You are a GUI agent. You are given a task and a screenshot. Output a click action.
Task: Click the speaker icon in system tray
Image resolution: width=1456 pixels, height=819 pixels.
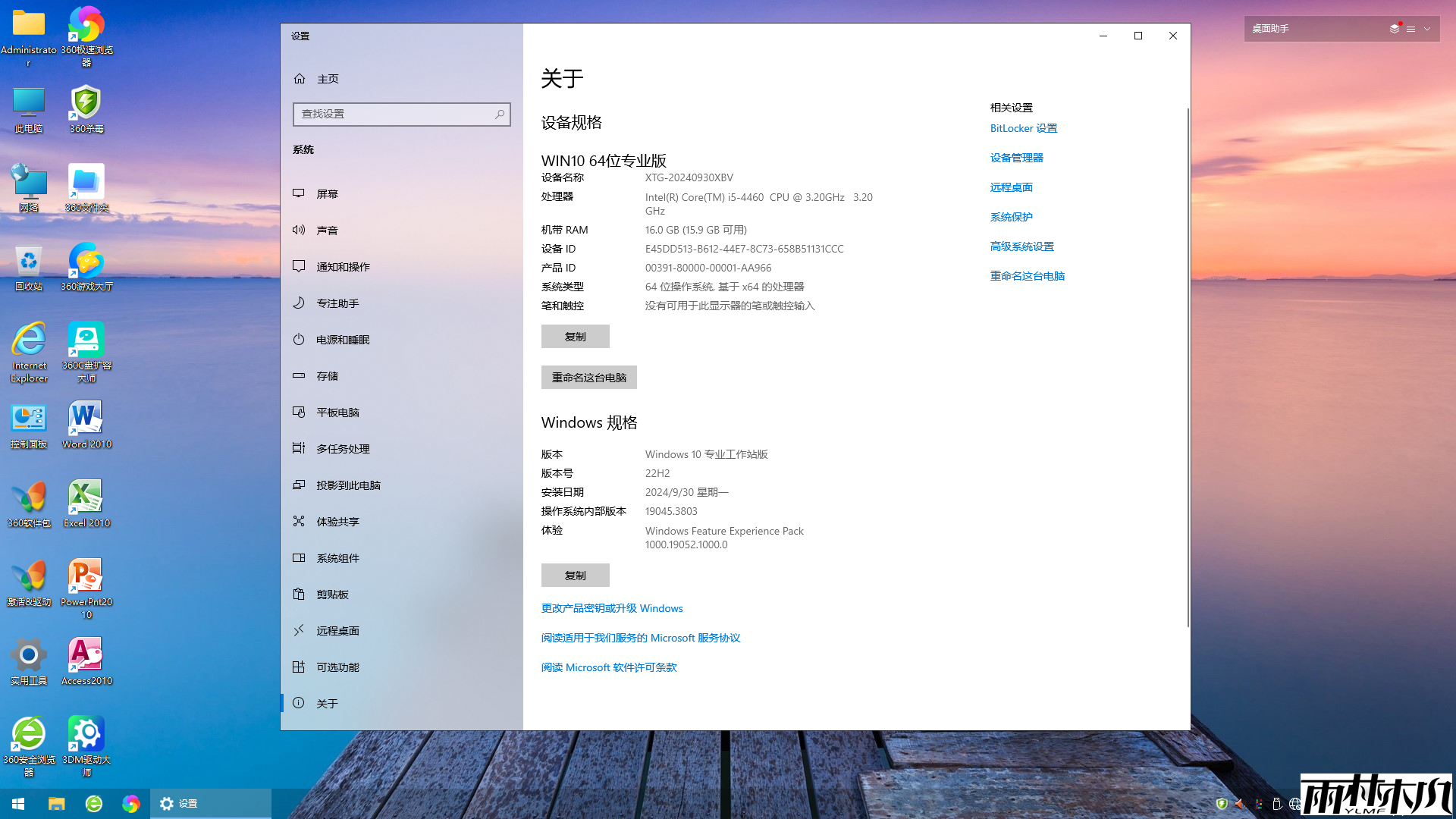coord(1240,804)
